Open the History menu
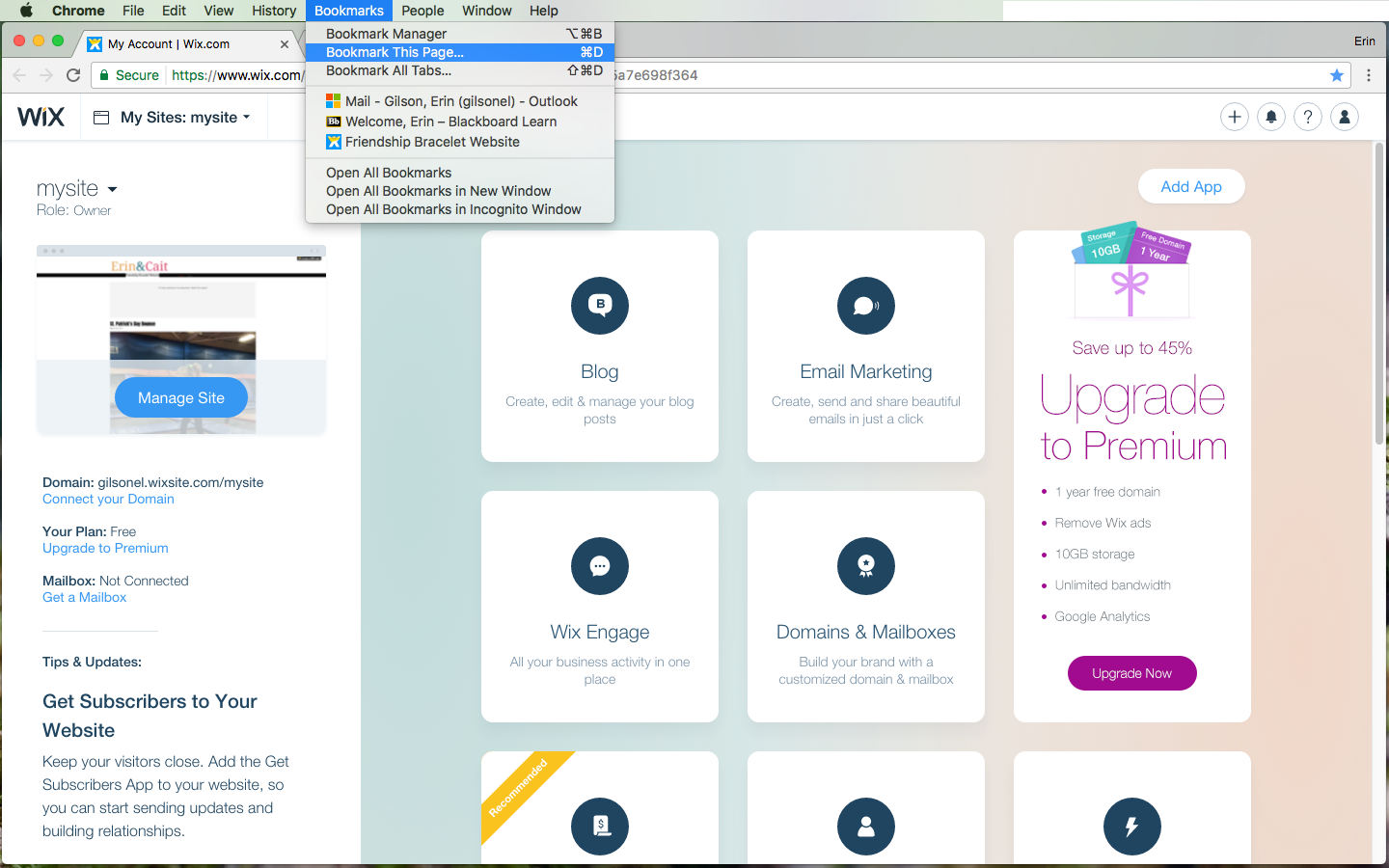The width and height of the screenshot is (1389, 868). tap(273, 11)
